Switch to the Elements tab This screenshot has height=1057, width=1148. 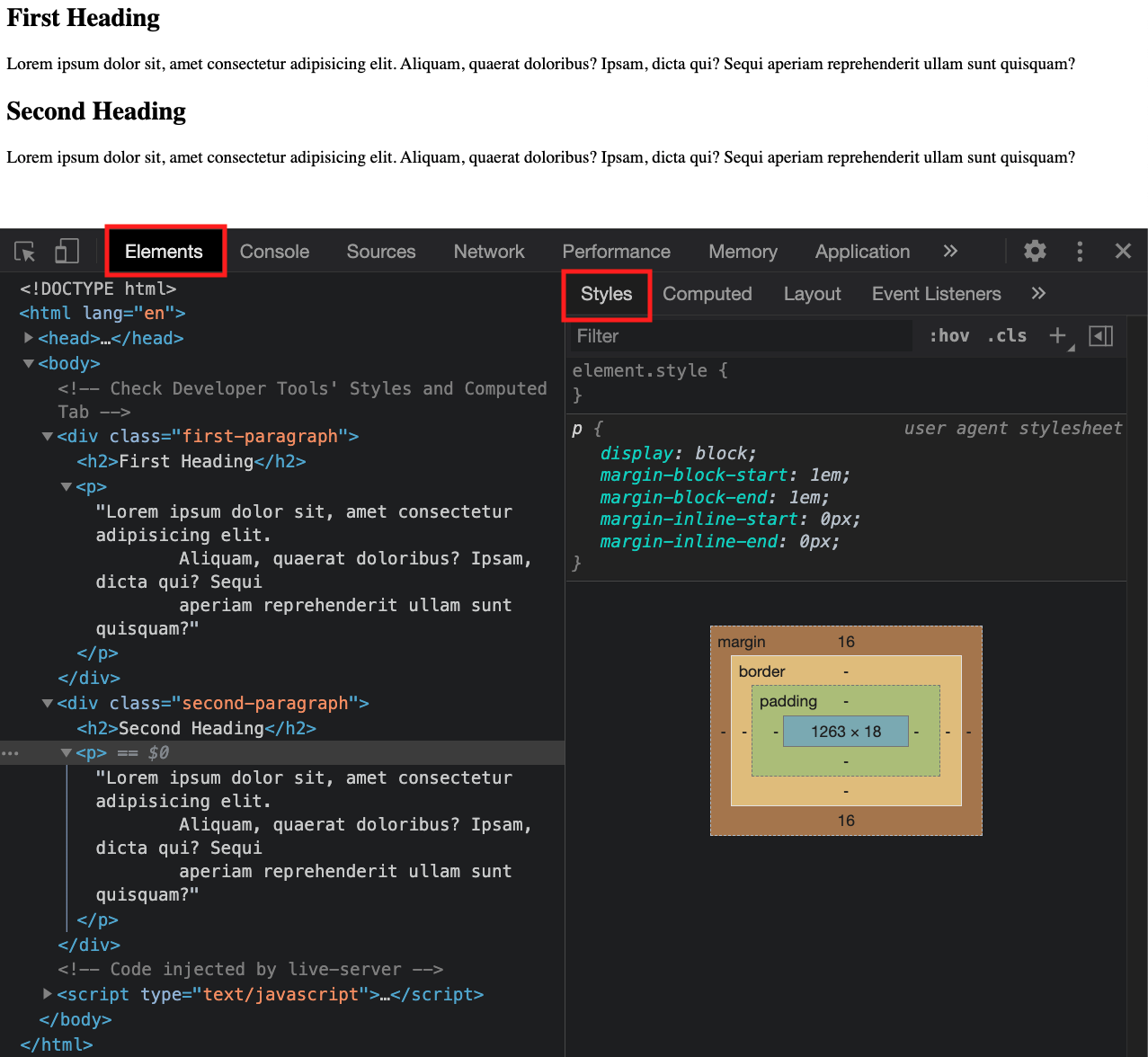click(x=165, y=252)
